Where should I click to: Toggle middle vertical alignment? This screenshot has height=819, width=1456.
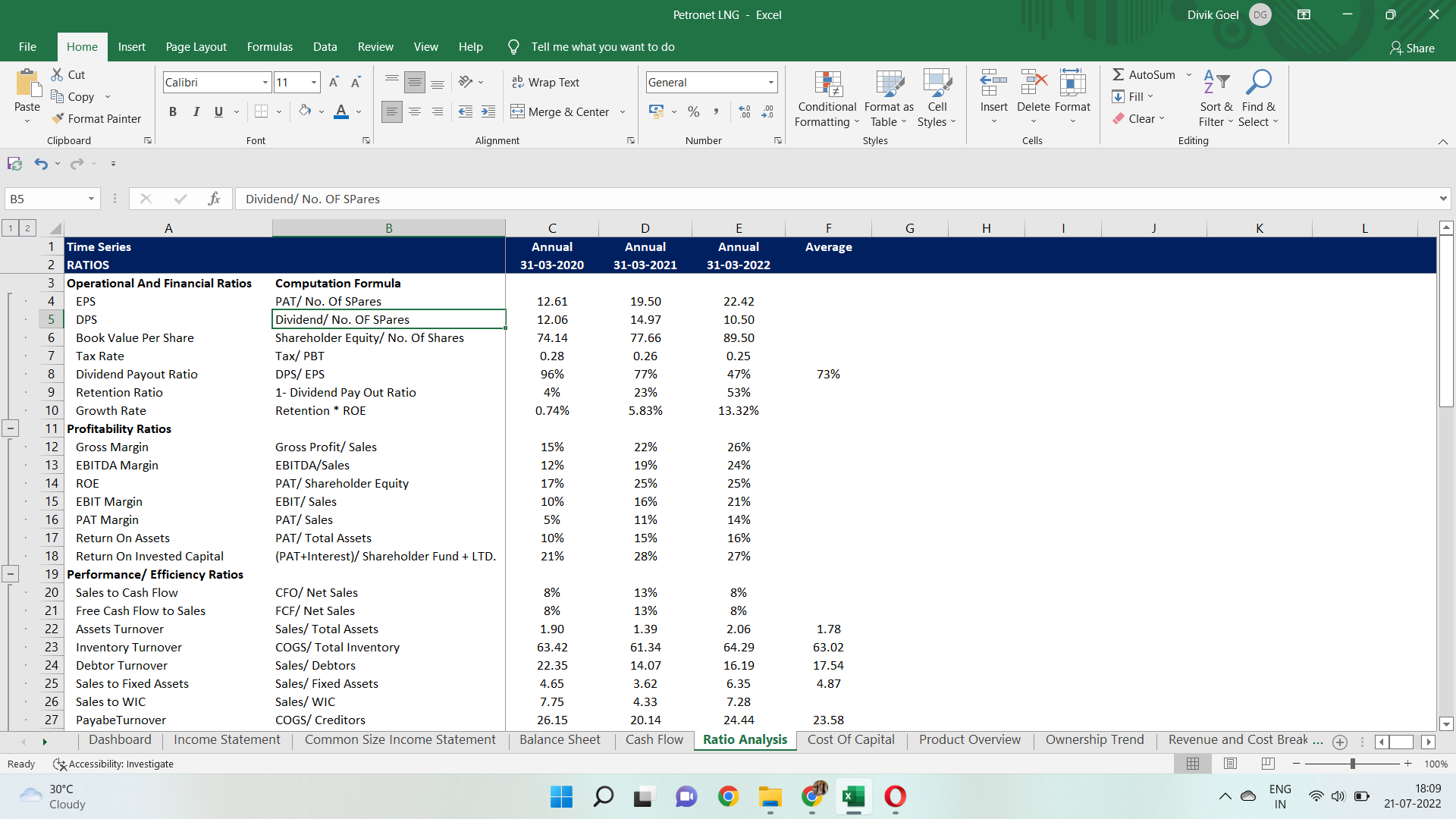[x=415, y=82]
